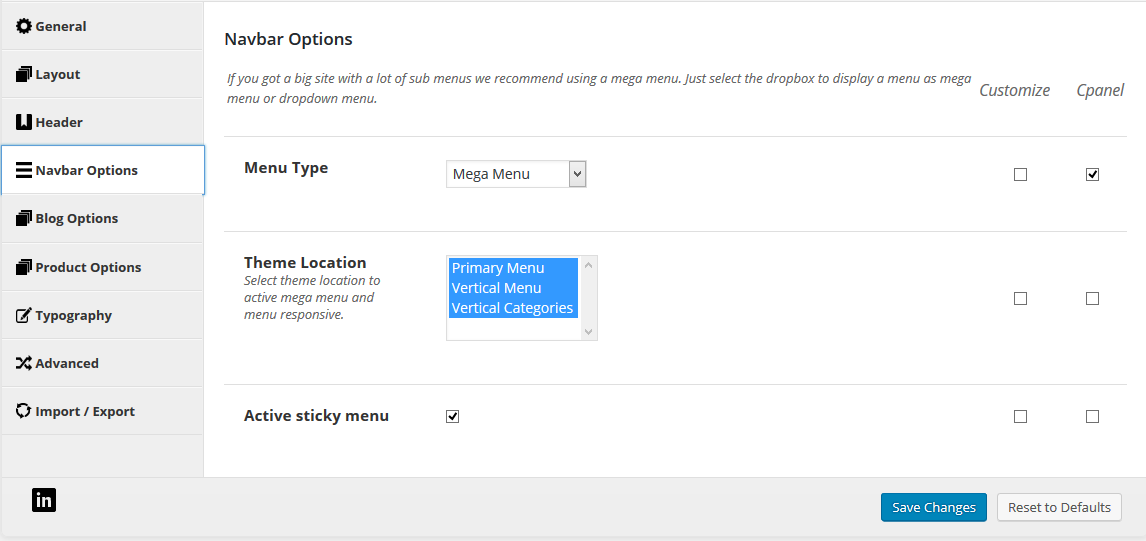The image size is (1146, 541).
Task: Uncheck the Active sticky menu checkbox
Action: coord(452,417)
